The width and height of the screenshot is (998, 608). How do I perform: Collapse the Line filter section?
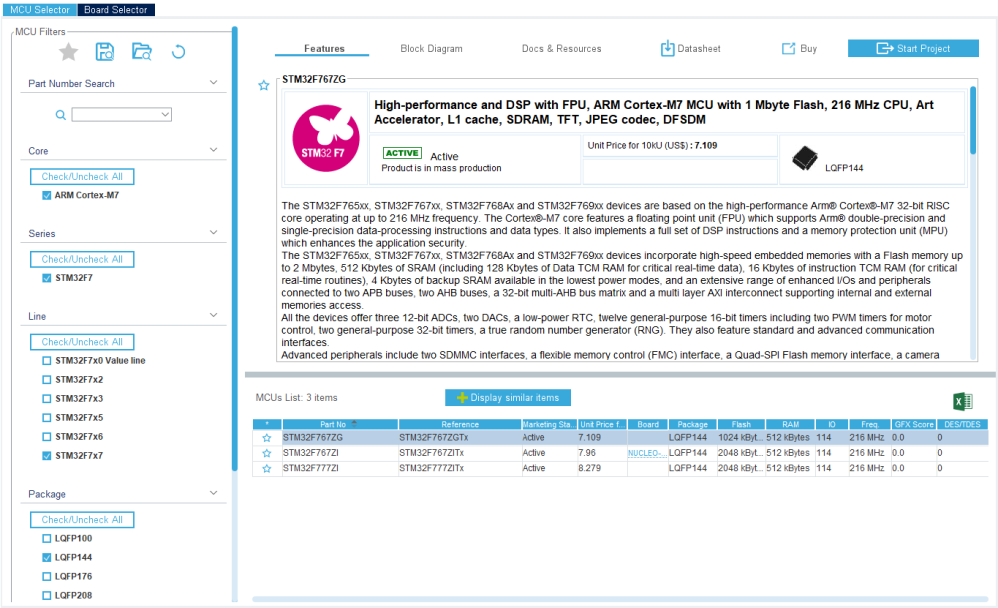[213, 315]
